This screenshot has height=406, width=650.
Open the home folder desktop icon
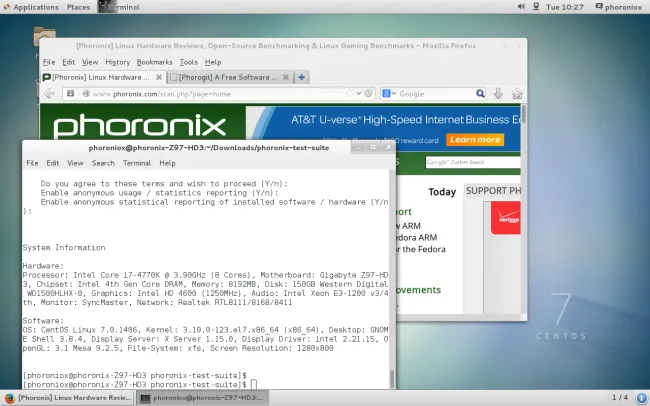pos(44,36)
